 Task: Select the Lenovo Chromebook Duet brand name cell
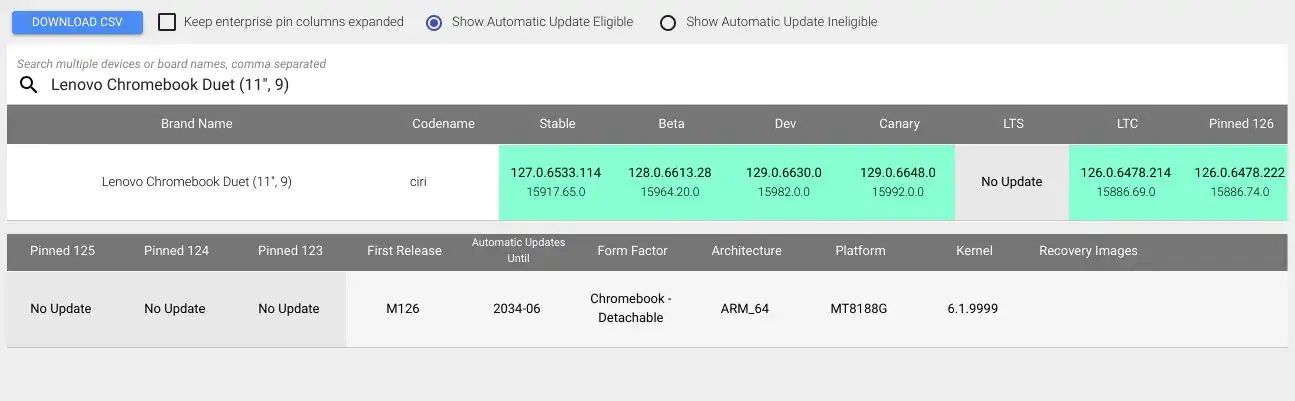point(197,182)
